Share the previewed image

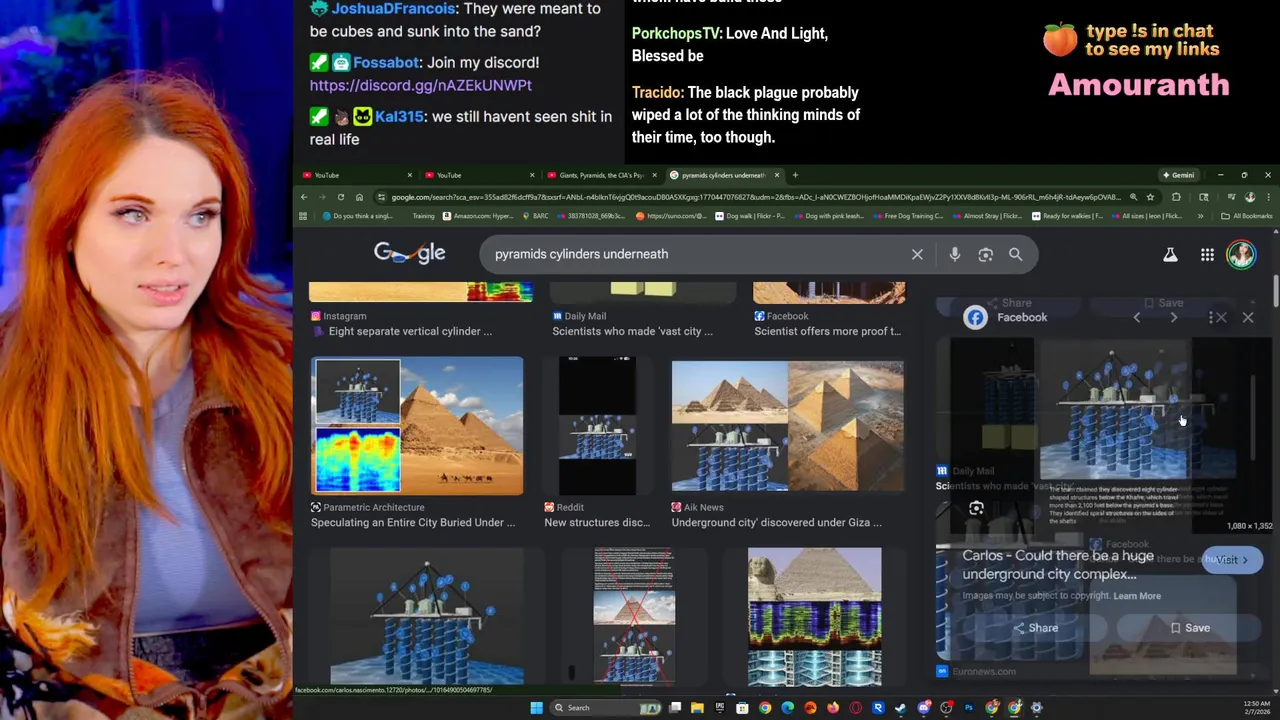[x=1035, y=628]
